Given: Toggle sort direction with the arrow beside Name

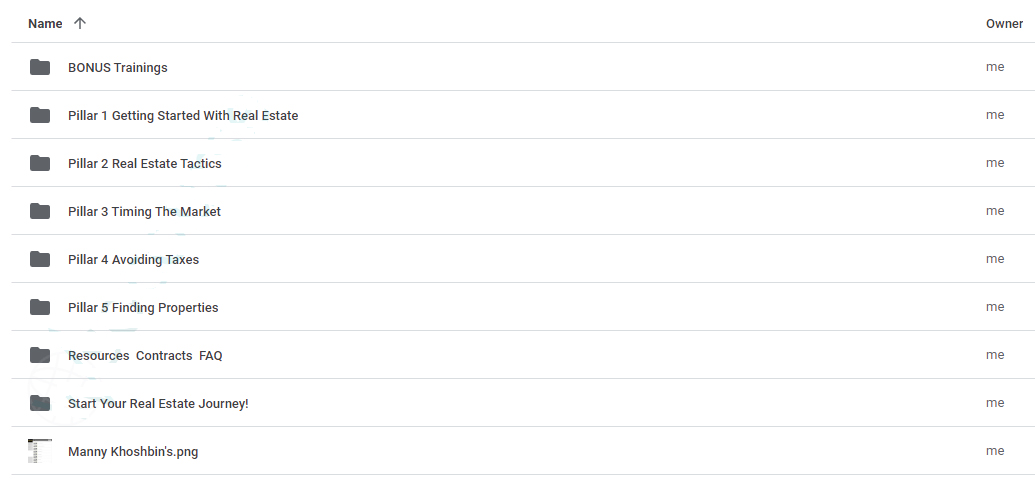Looking at the screenshot, I should (x=80, y=23).
